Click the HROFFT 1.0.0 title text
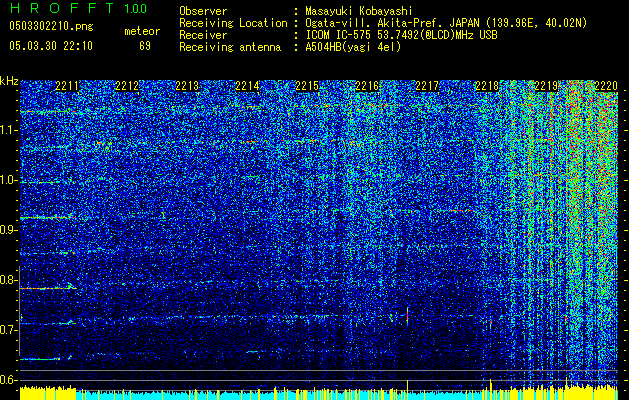This screenshot has height=400, width=629. point(79,8)
